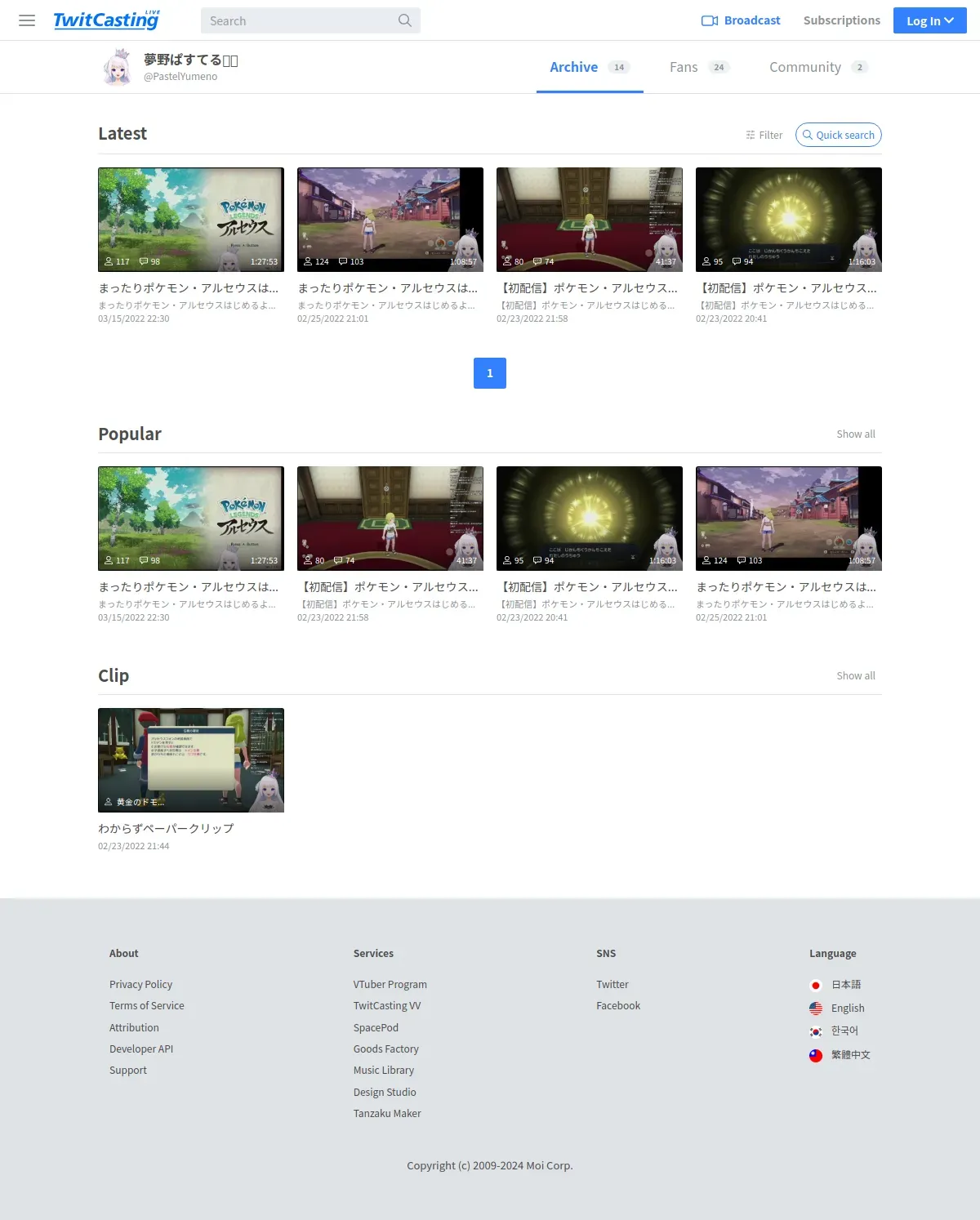Open the SpacePod link
Screen dimensions: 980x1220
coord(376,1028)
